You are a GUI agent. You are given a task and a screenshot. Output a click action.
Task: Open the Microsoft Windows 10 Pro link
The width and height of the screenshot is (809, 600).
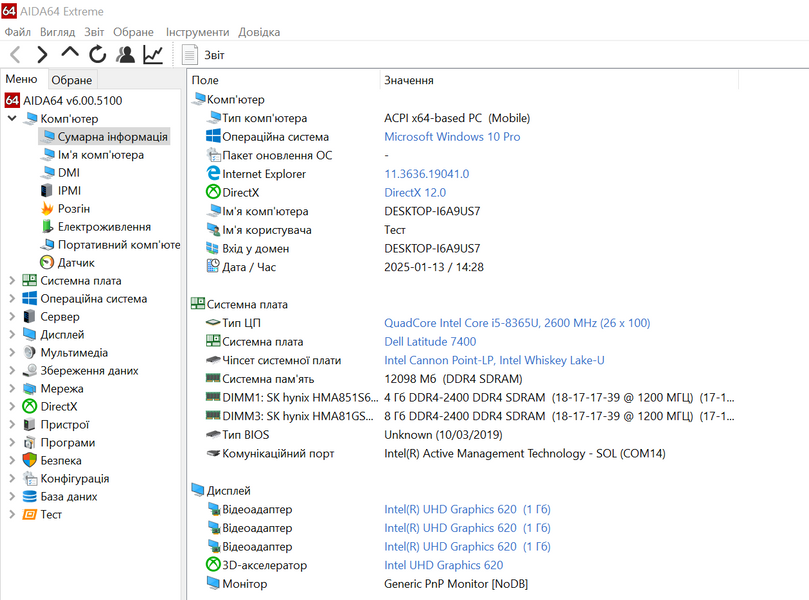click(x=452, y=137)
